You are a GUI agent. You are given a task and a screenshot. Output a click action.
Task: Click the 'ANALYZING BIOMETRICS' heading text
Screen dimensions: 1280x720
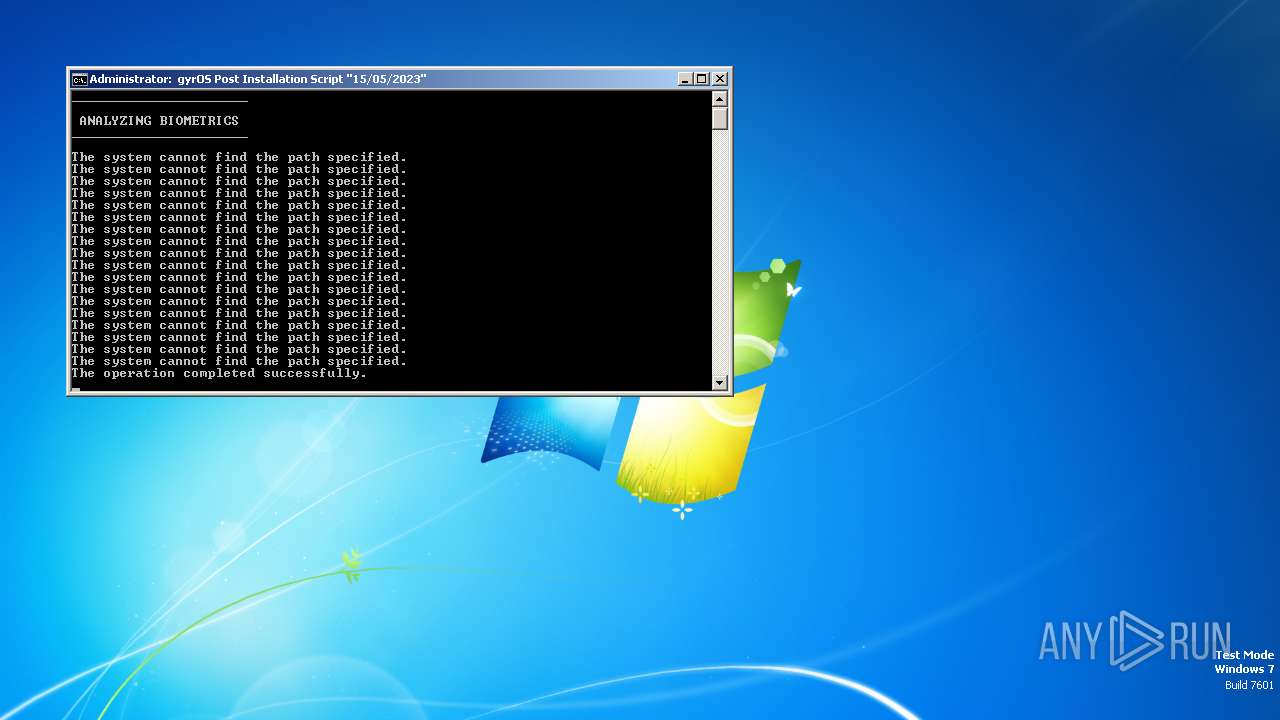pyautogui.click(x=159, y=121)
